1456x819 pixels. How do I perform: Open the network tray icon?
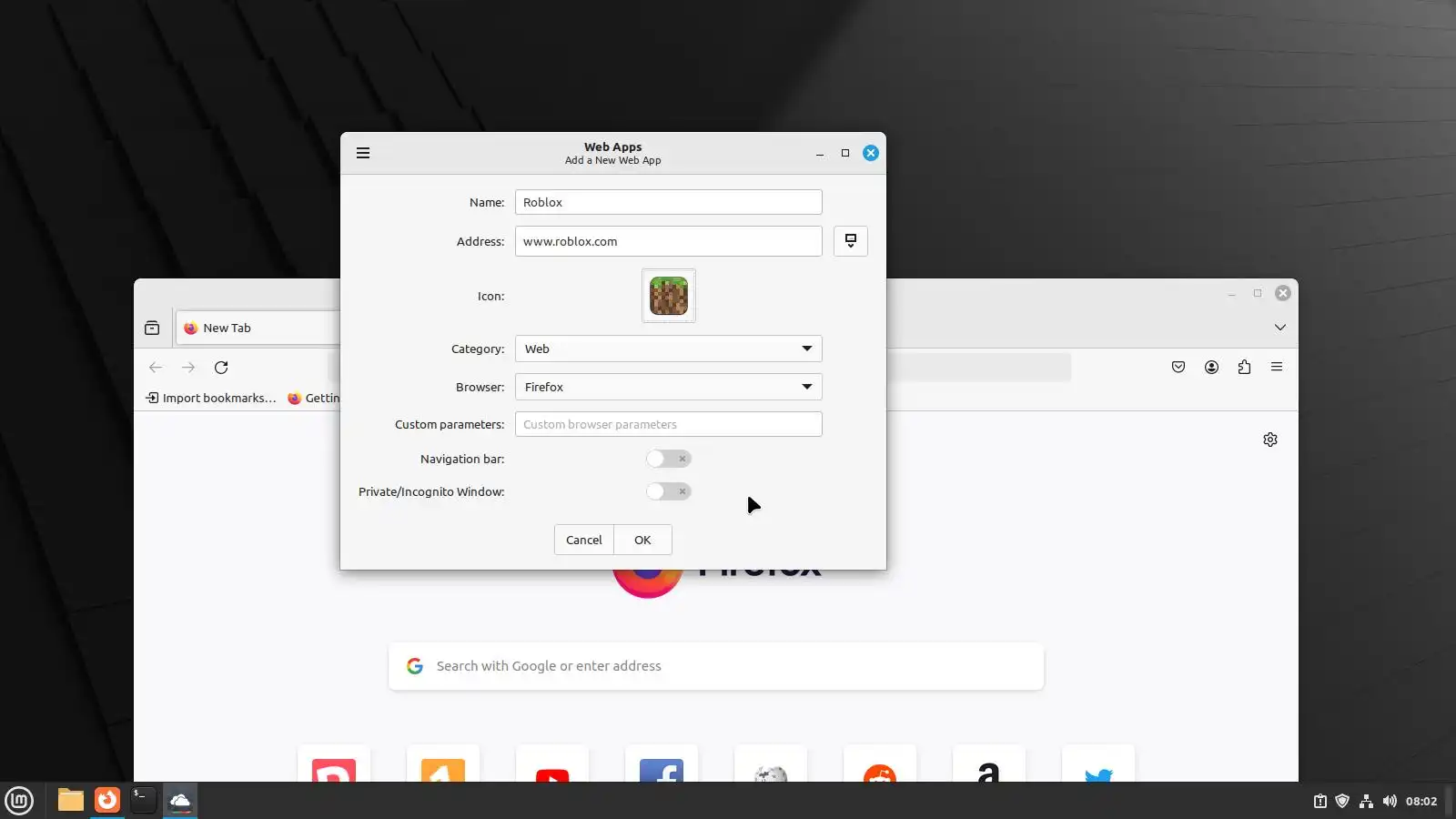1366,802
